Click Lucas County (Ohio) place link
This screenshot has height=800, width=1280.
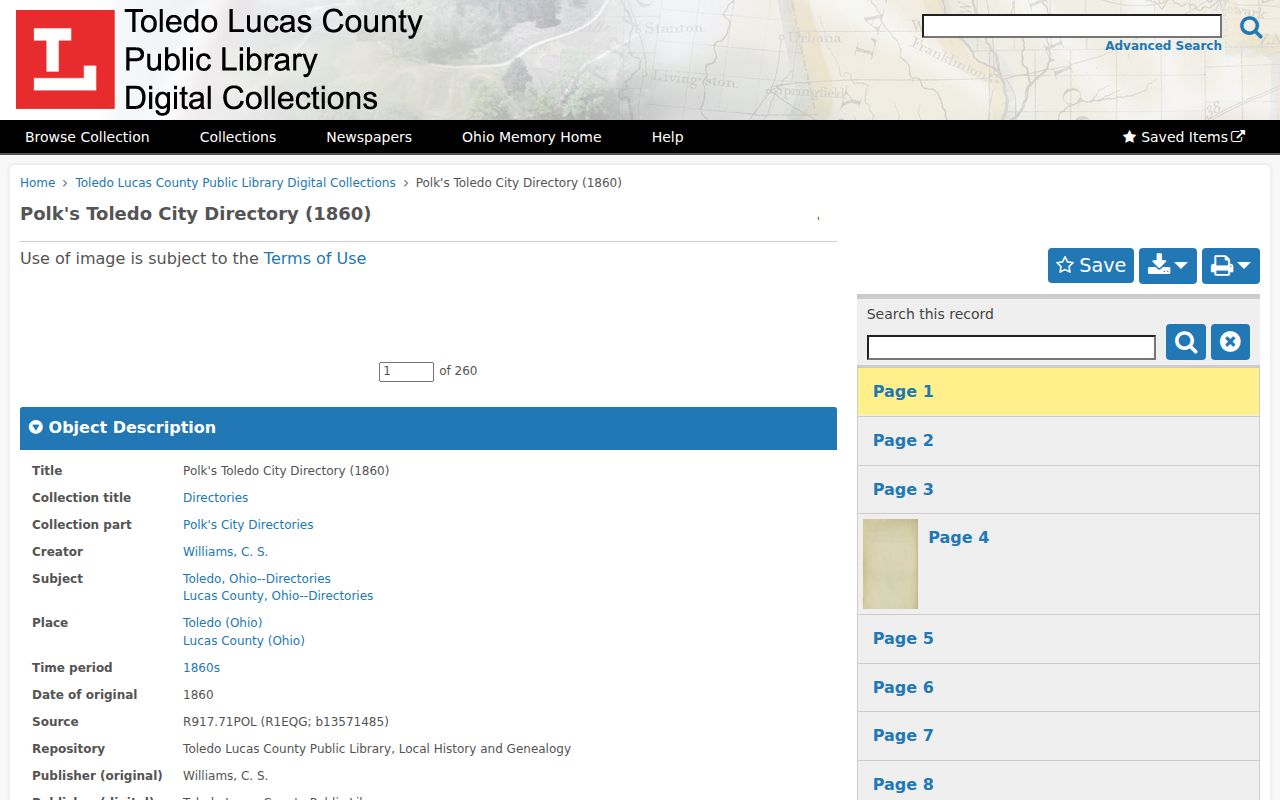[x=244, y=640]
